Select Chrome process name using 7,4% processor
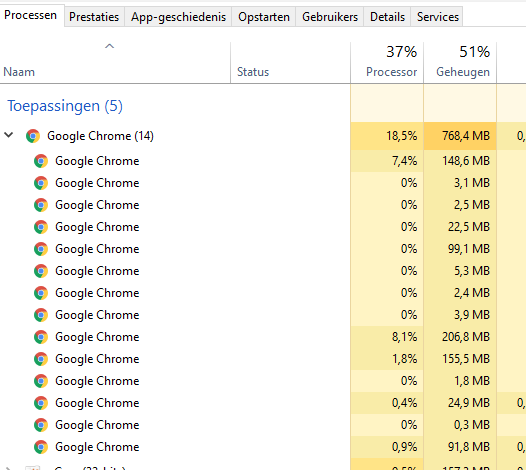This screenshot has height=470, width=526. click(x=97, y=161)
